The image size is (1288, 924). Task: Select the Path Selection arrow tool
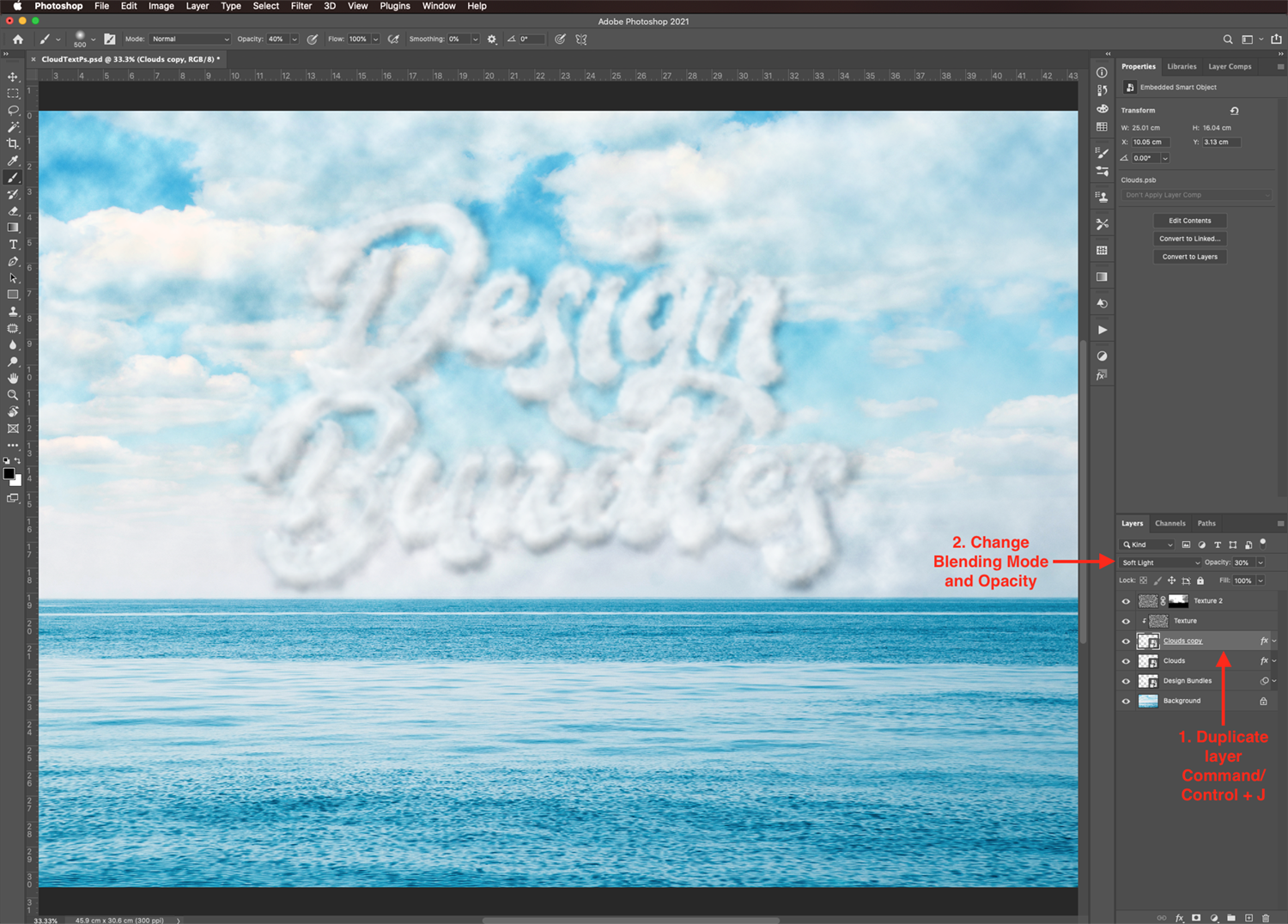(13, 278)
